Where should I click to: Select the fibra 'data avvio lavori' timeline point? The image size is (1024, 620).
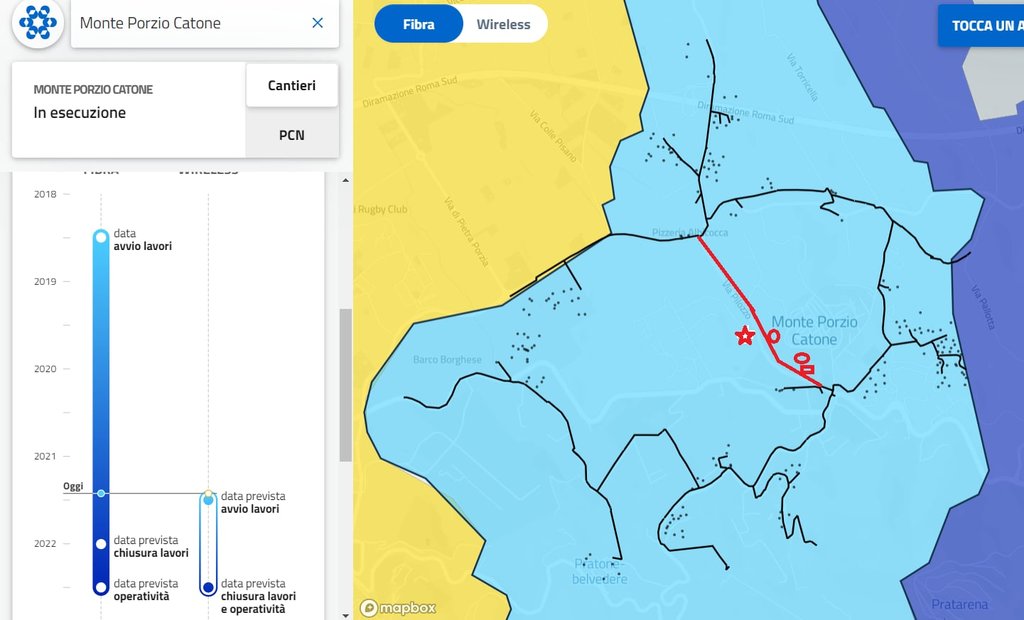(100, 237)
